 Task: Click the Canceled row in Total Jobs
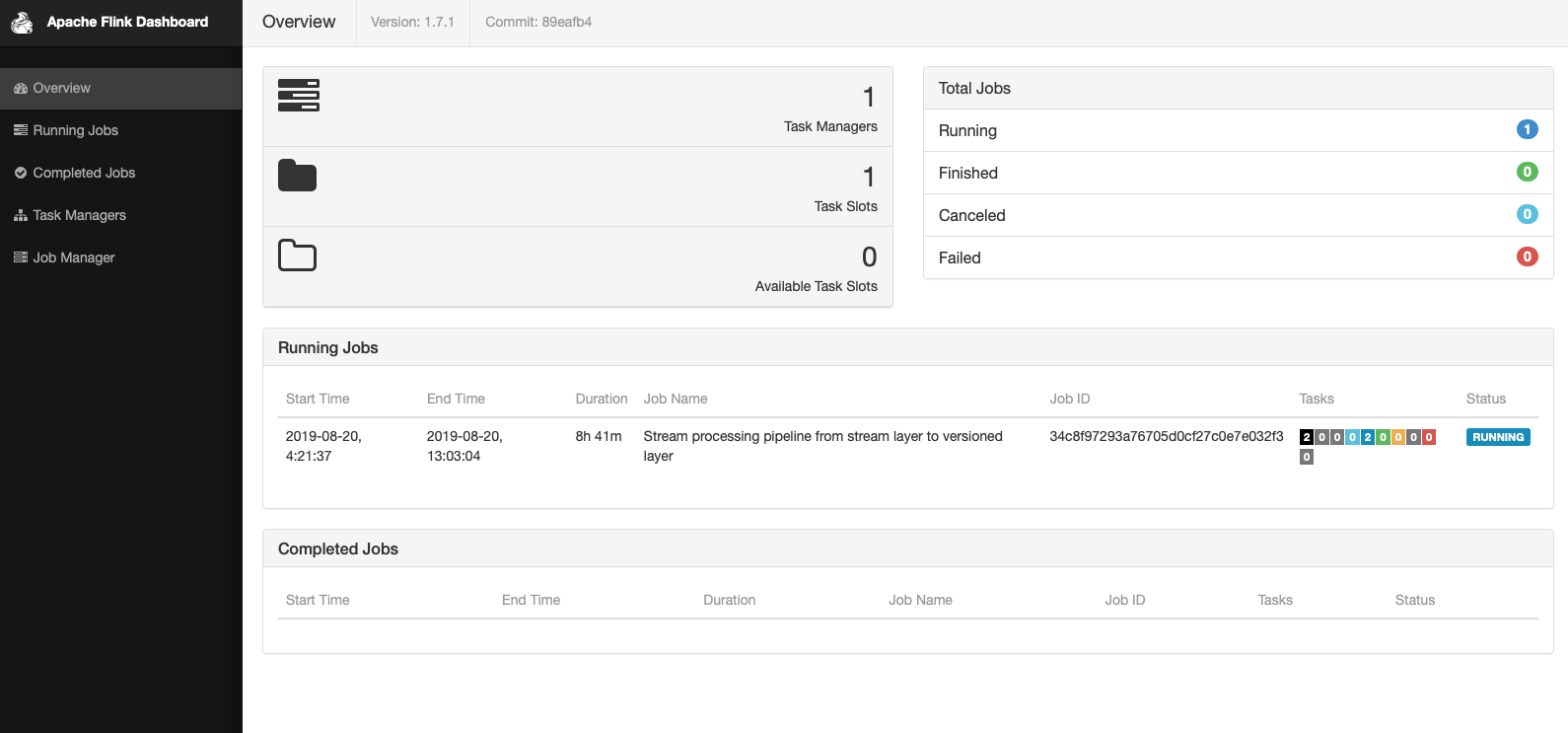1239,215
